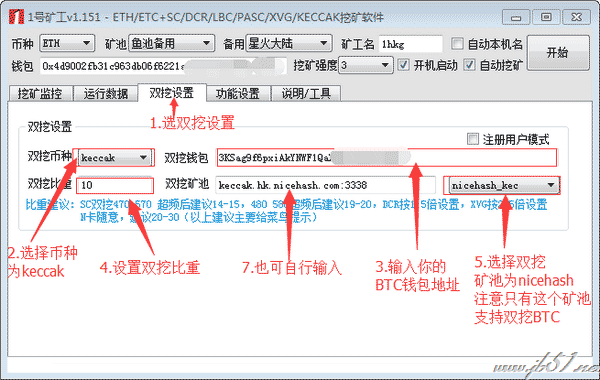The height and width of the screenshot is (380, 600).
Task: Open the 备用 星火大陆 backup pool dropdown
Action: (x=288, y=44)
